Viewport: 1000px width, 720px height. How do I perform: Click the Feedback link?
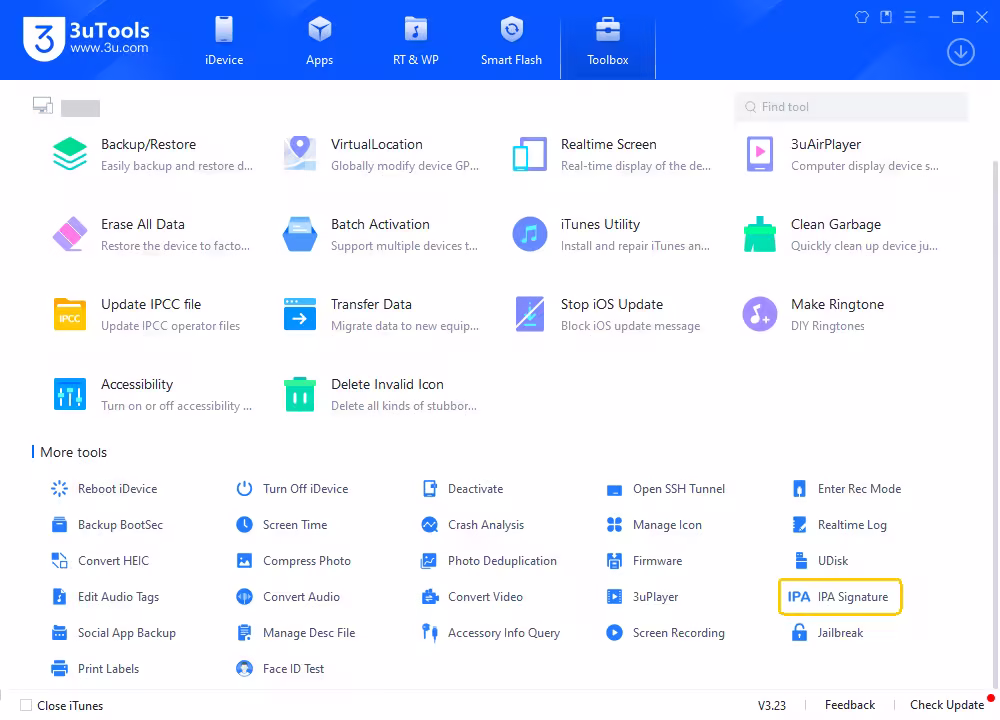(x=849, y=705)
